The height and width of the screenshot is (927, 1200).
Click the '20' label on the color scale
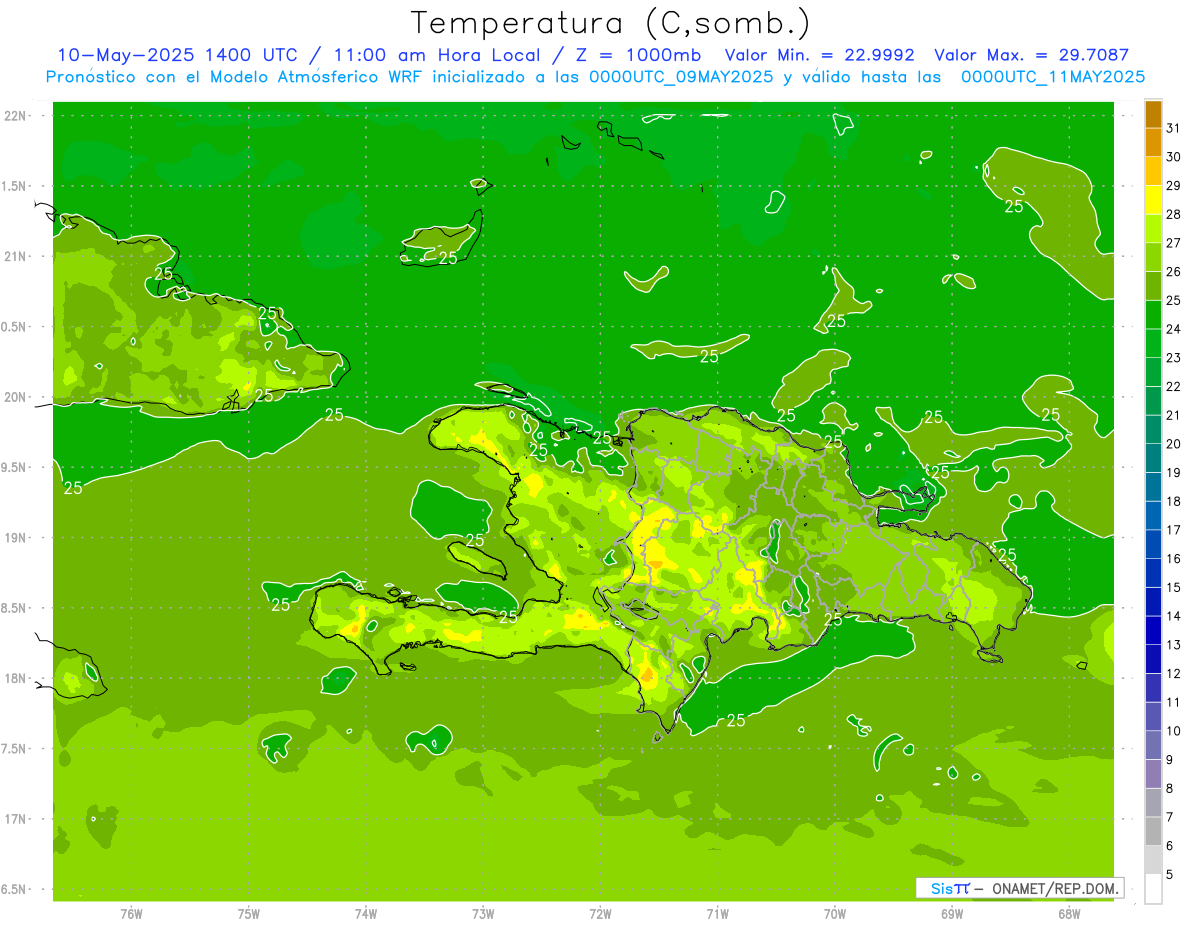(1174, 444)
